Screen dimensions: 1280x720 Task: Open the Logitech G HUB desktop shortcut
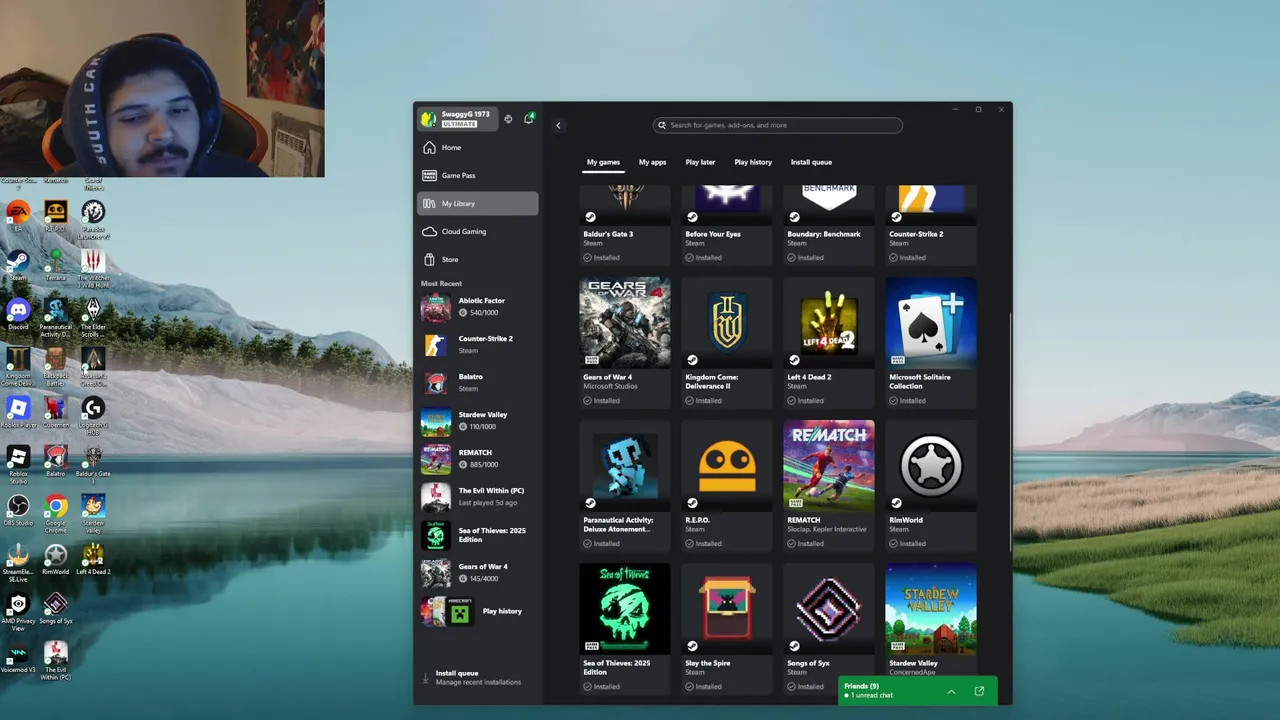coord(93,416)
